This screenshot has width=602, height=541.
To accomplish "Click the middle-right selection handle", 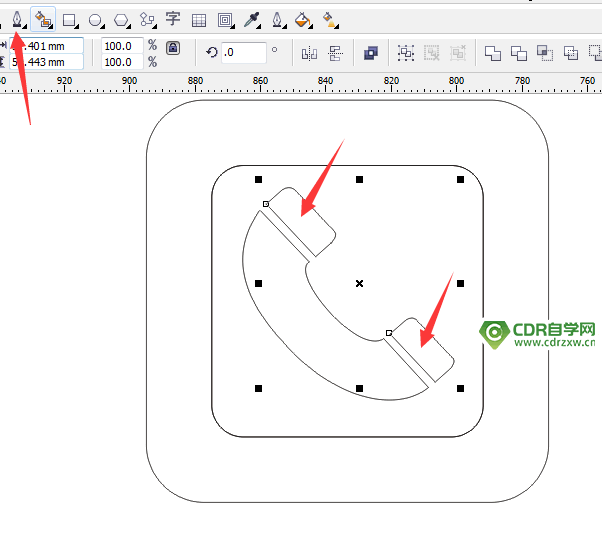I will 460,283.
